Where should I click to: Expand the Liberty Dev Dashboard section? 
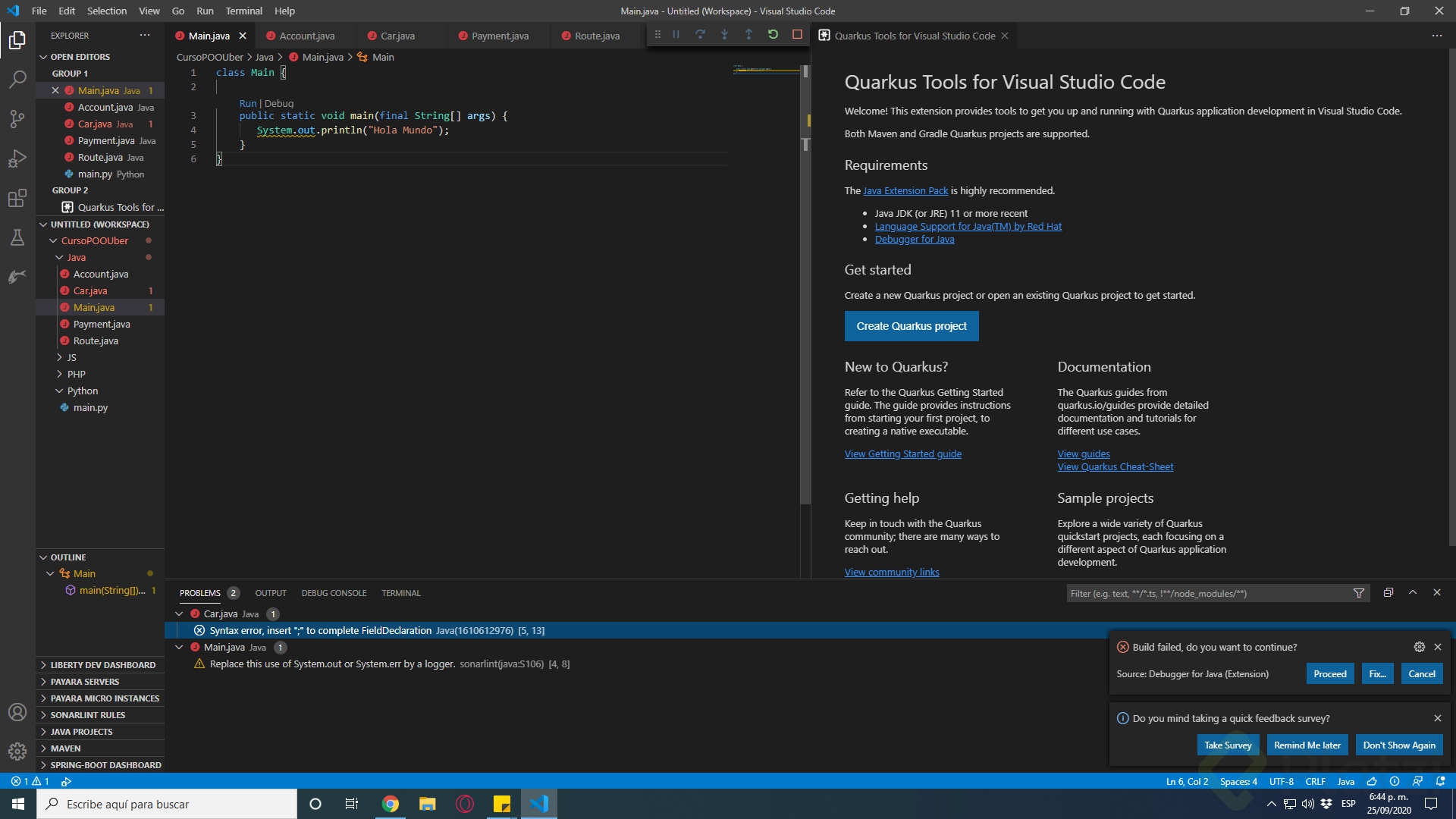click(99, 665)
